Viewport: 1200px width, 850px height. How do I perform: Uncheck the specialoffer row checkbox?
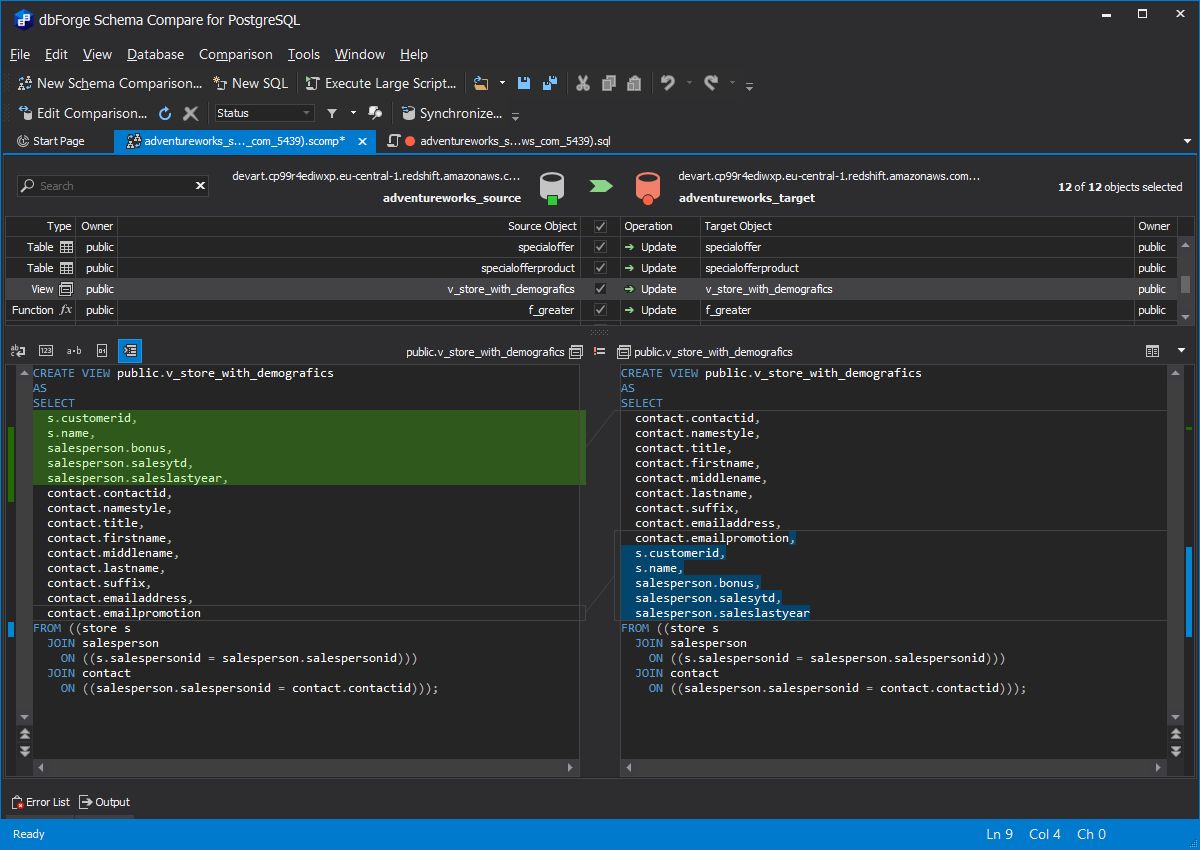(598, 247)
